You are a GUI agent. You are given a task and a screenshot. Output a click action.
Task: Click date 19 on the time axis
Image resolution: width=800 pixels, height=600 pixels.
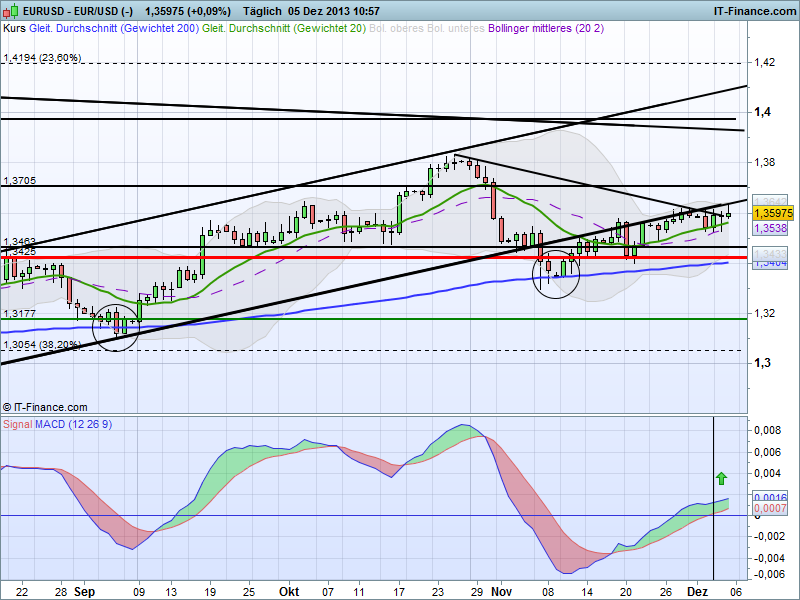210,592
